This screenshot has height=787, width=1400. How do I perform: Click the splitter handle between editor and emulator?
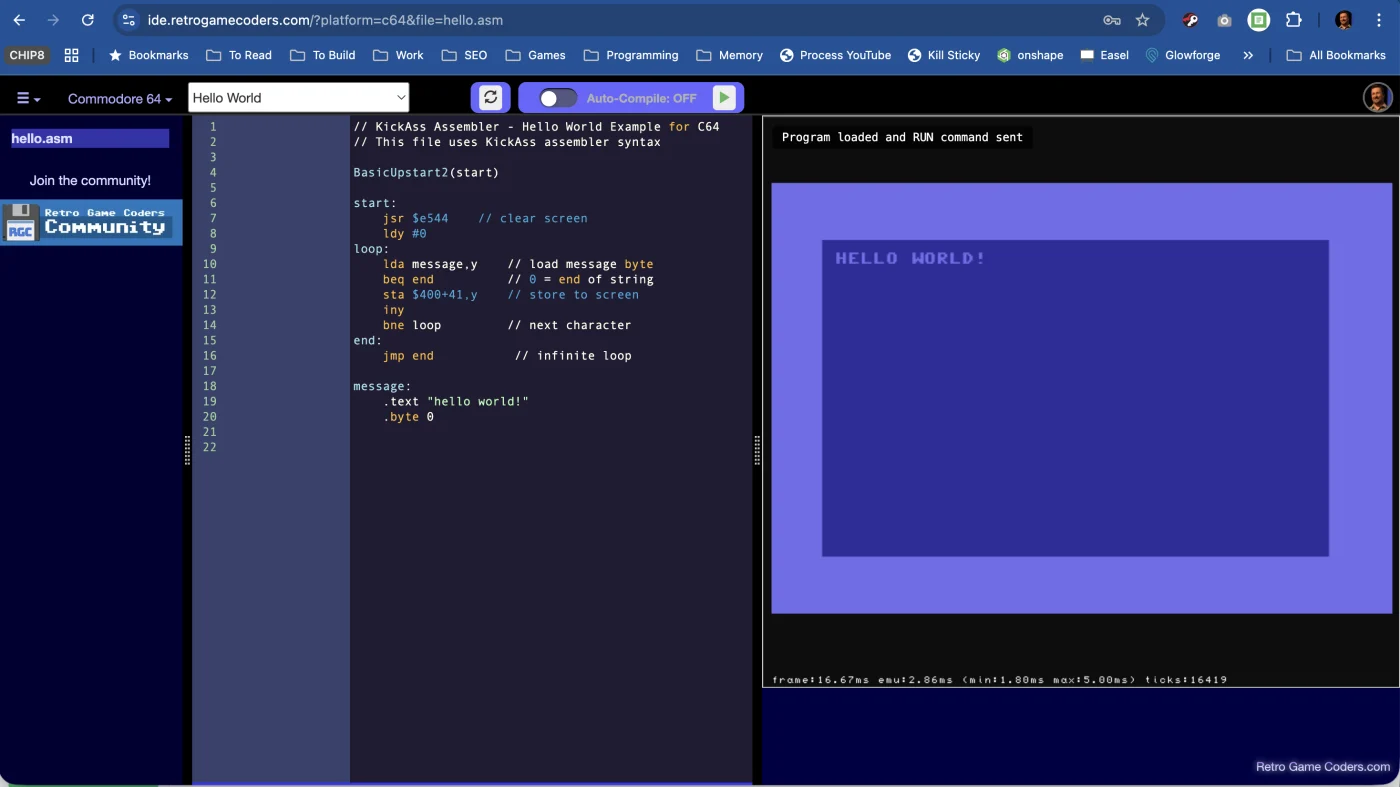point(757,451)
